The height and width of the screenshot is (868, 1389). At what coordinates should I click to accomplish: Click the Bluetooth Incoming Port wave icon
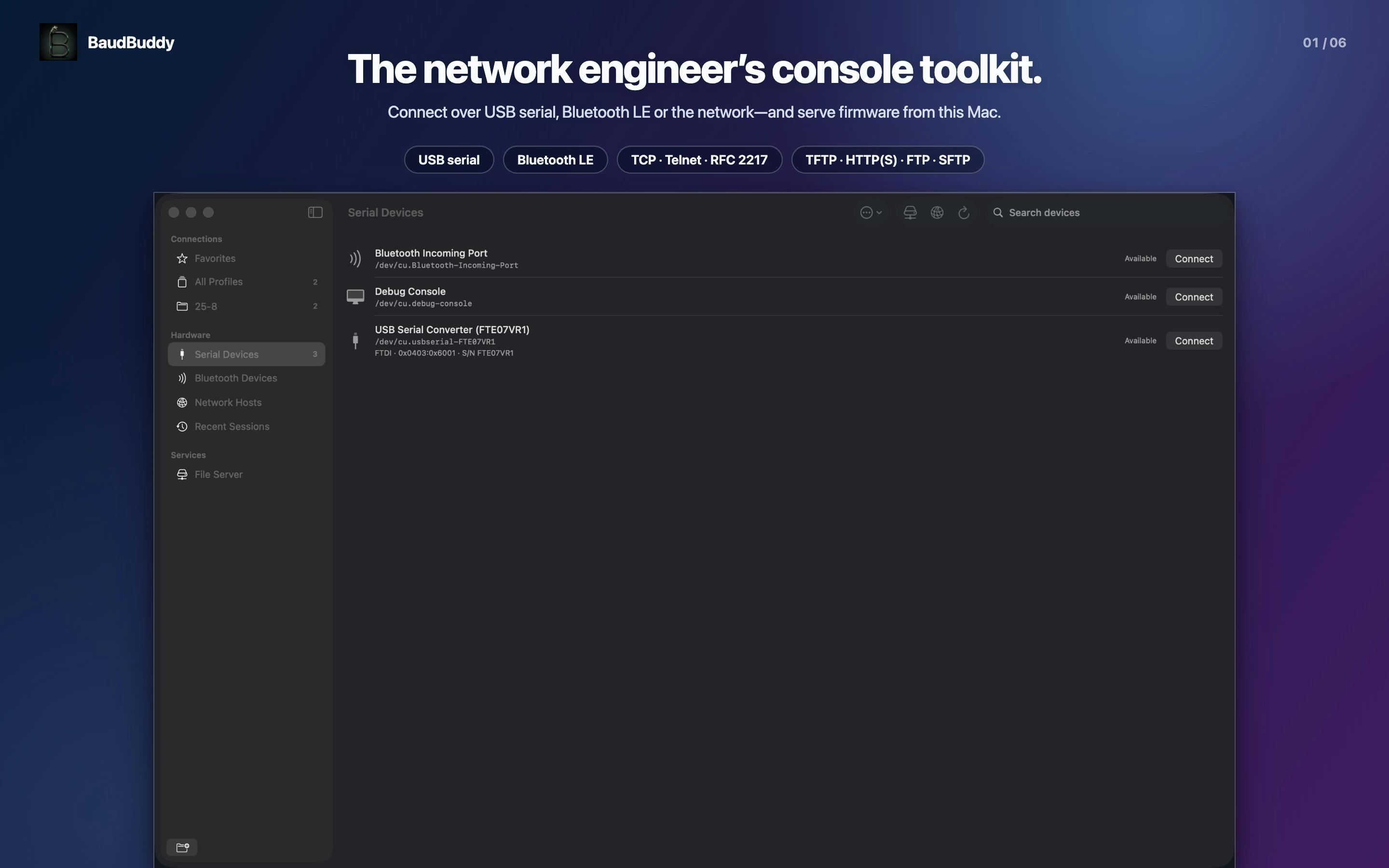coord(355,259)
